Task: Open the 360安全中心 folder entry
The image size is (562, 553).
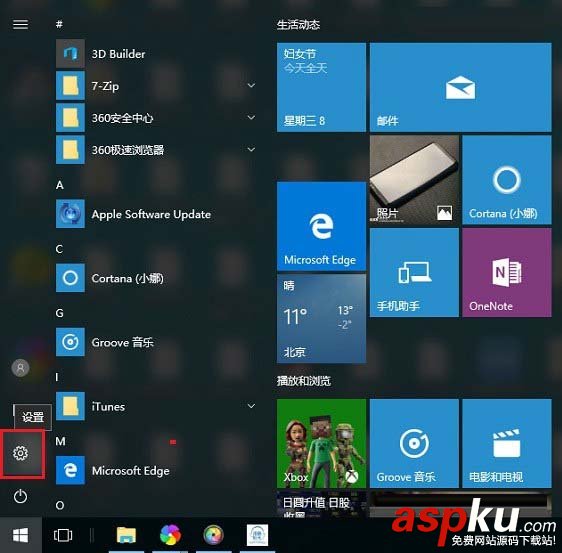Action: coord(156,118)
